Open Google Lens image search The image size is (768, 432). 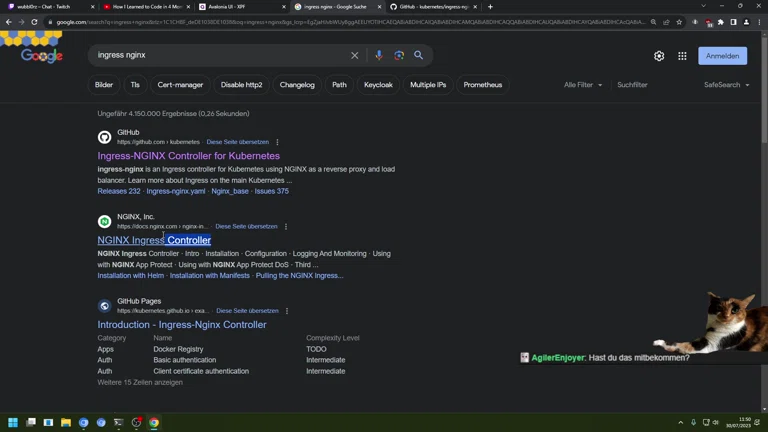pyautogui.click(x=399, y=56)
